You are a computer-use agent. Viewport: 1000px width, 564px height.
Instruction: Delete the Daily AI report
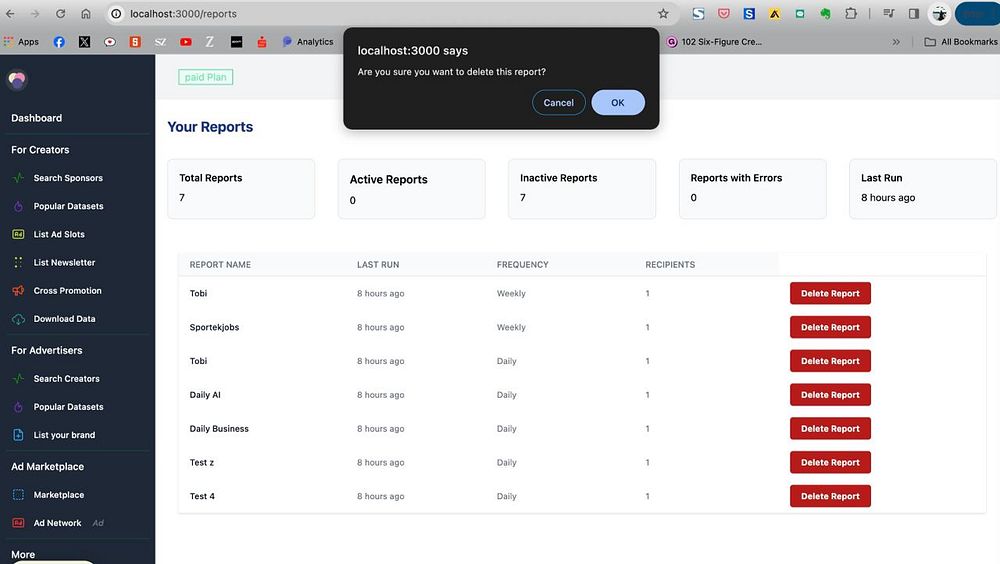[830, 395]
